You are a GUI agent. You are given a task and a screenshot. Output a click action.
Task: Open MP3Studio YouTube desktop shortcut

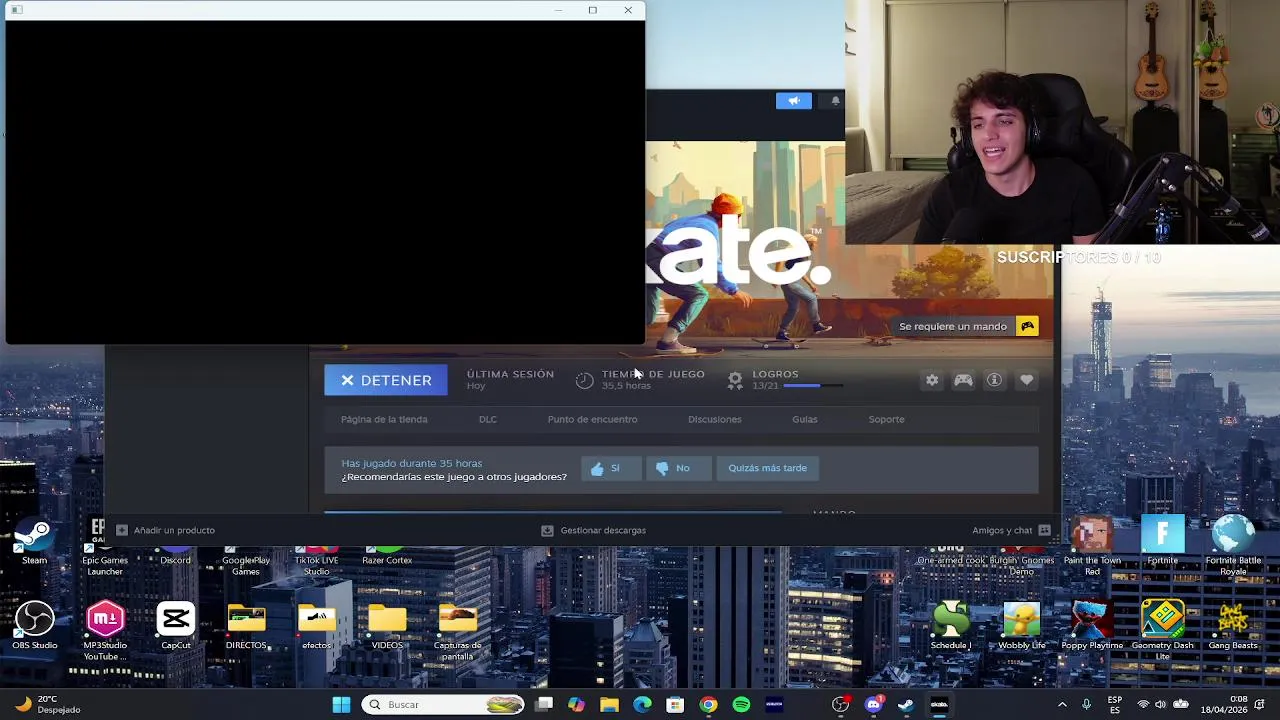pyautogui.click(x=105, y=630)
